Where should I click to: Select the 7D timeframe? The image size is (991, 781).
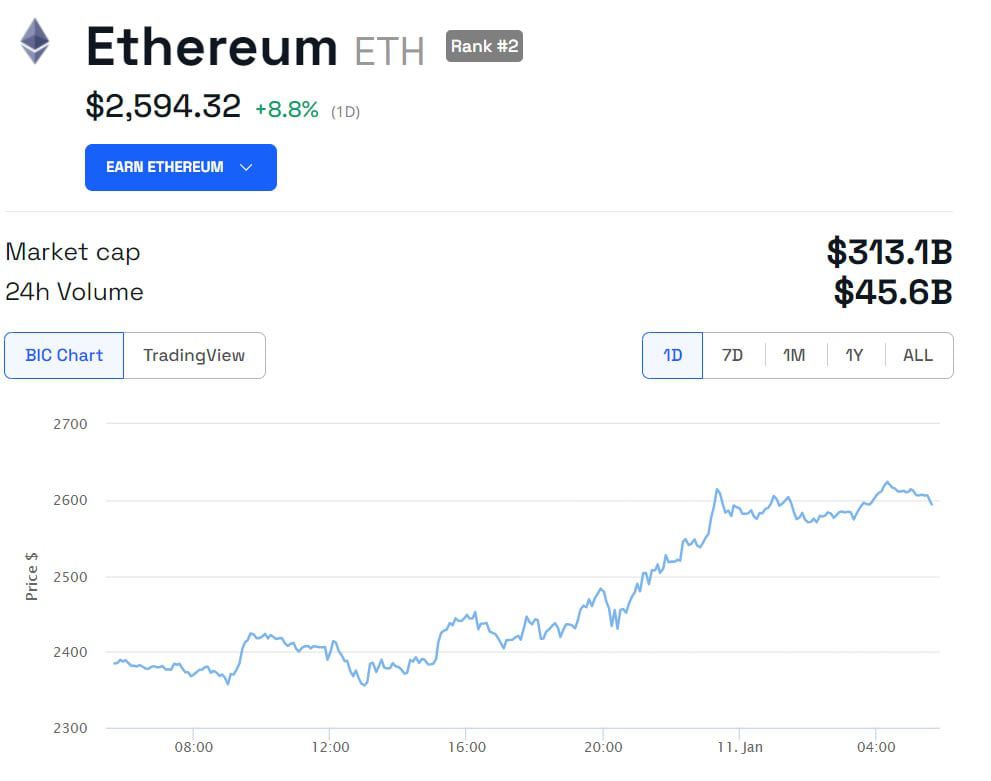tap(733, 355)
